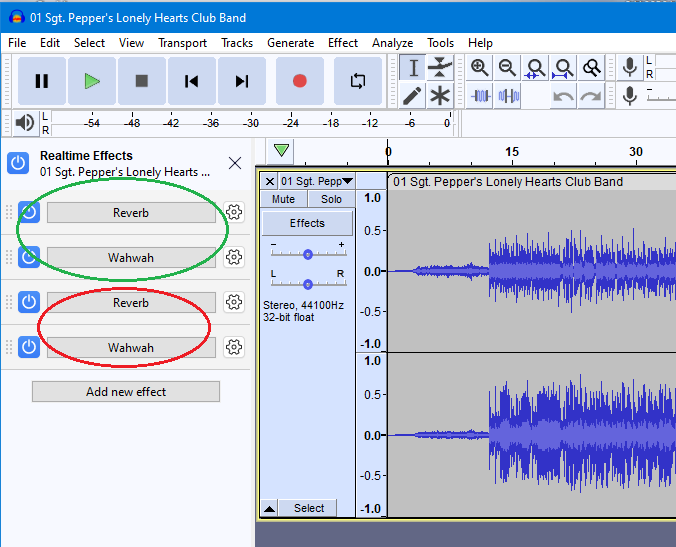Start playback with the green Play button
The height and width of the screenshot is (547, 676).
[92, 81]
